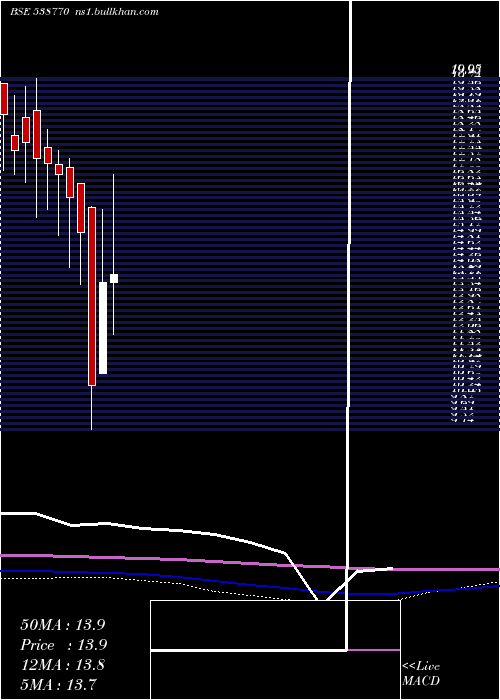Select the "50MA : 13.9" readout
Image resolution: width=500 pixels, height=700 pixels.
click(63, 625)
